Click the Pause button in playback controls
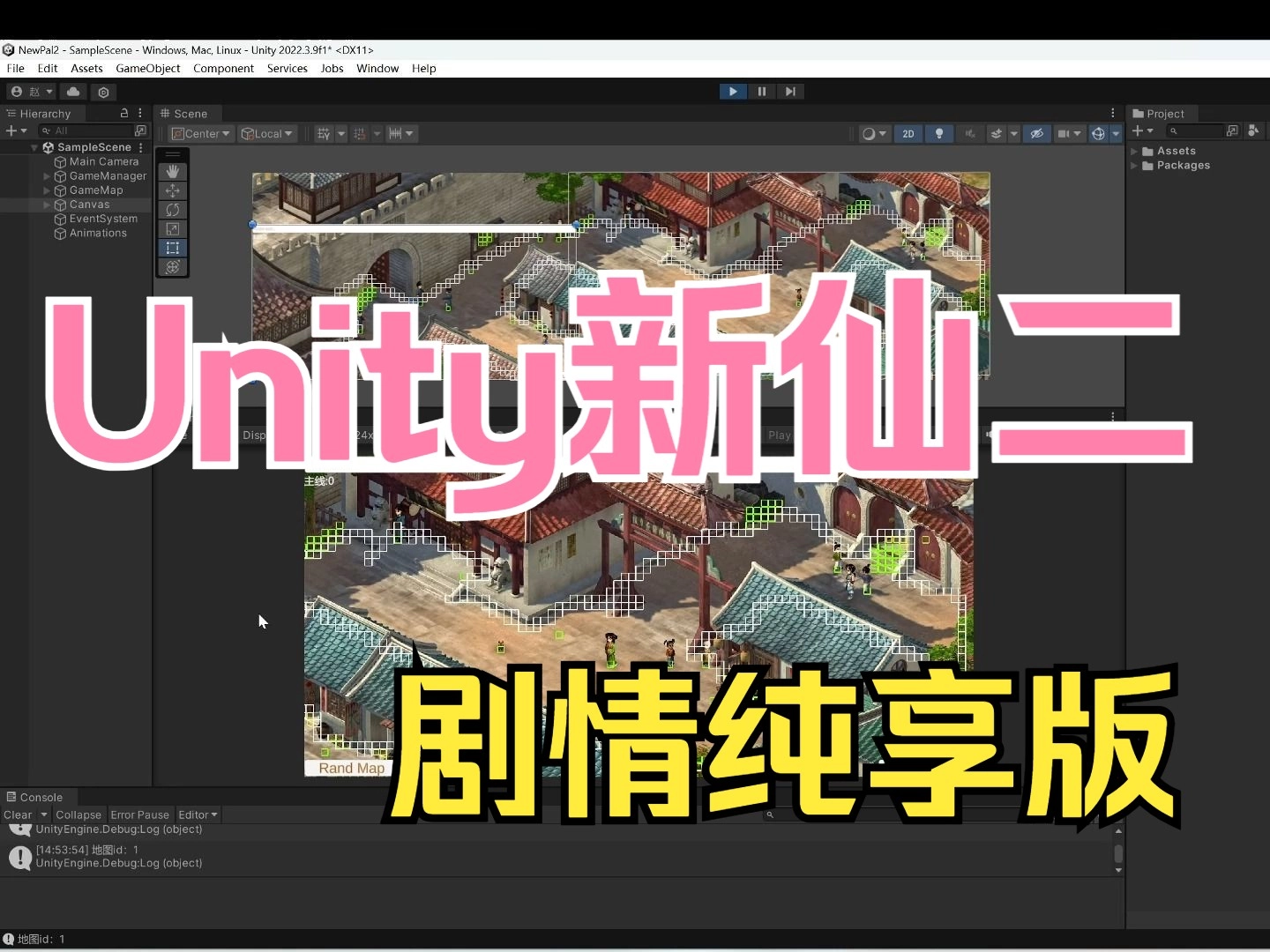The width and height of the screenshot is (1270, 952). [762, 92]
